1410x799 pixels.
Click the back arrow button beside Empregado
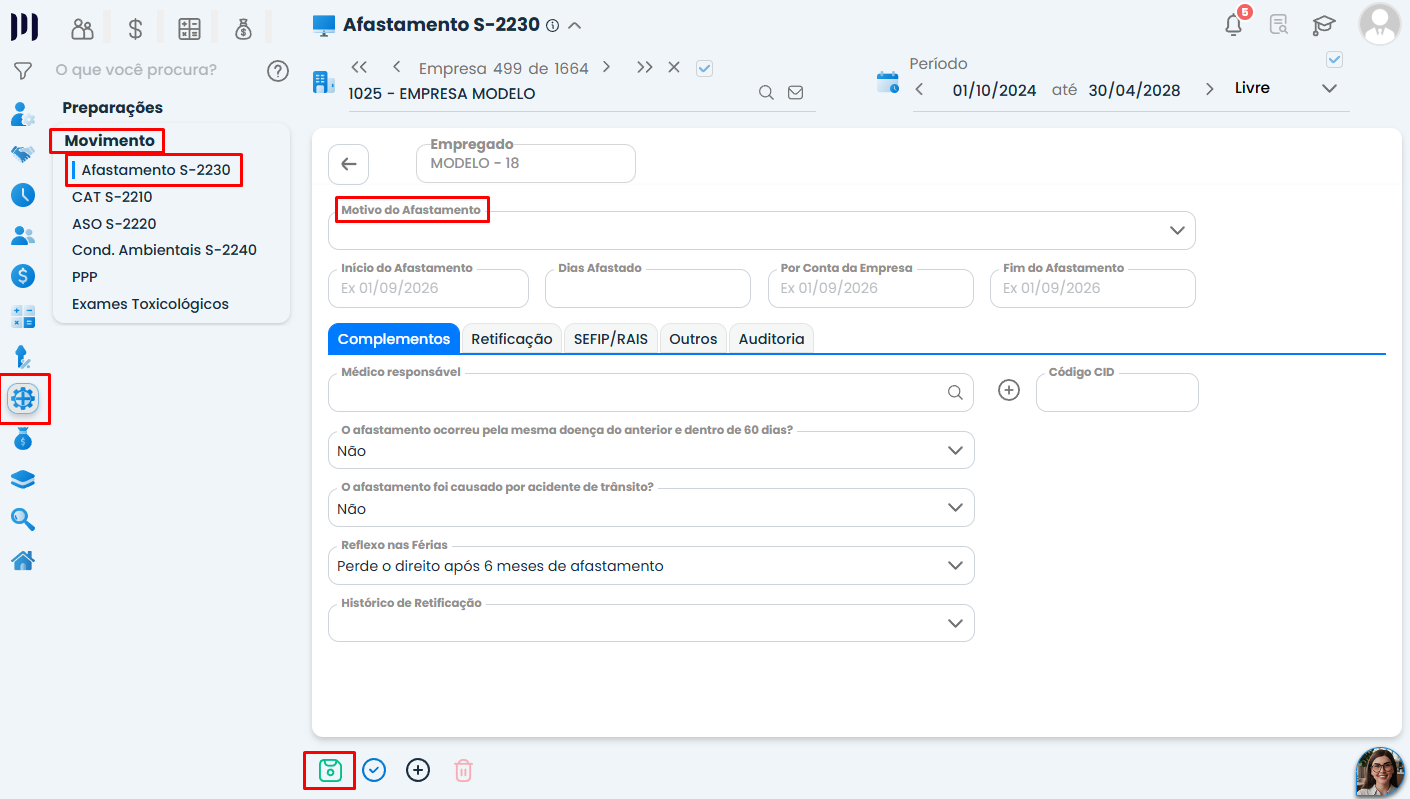tap(348, 164)
